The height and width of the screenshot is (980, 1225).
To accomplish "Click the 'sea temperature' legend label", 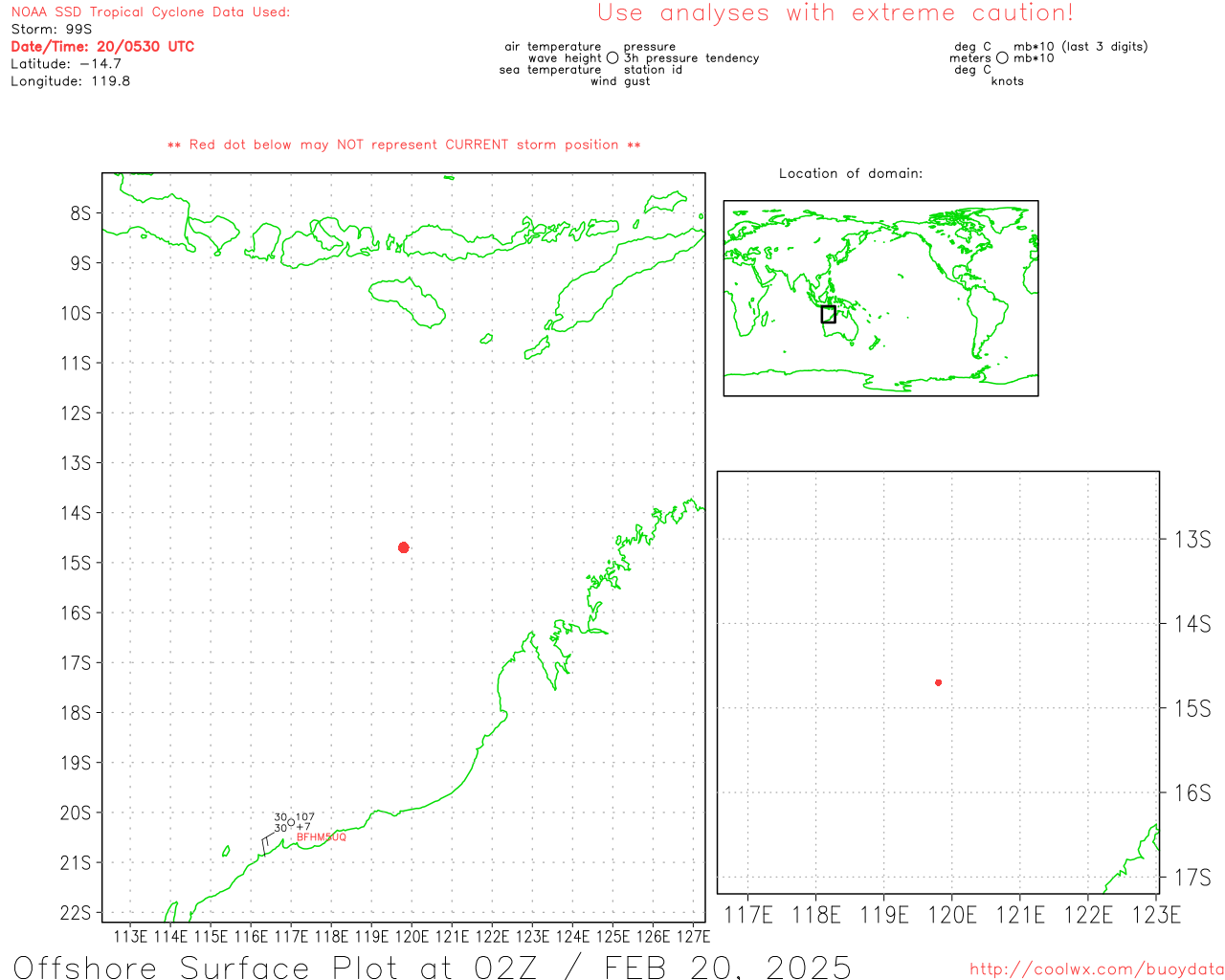I will (x=550, y=70).
